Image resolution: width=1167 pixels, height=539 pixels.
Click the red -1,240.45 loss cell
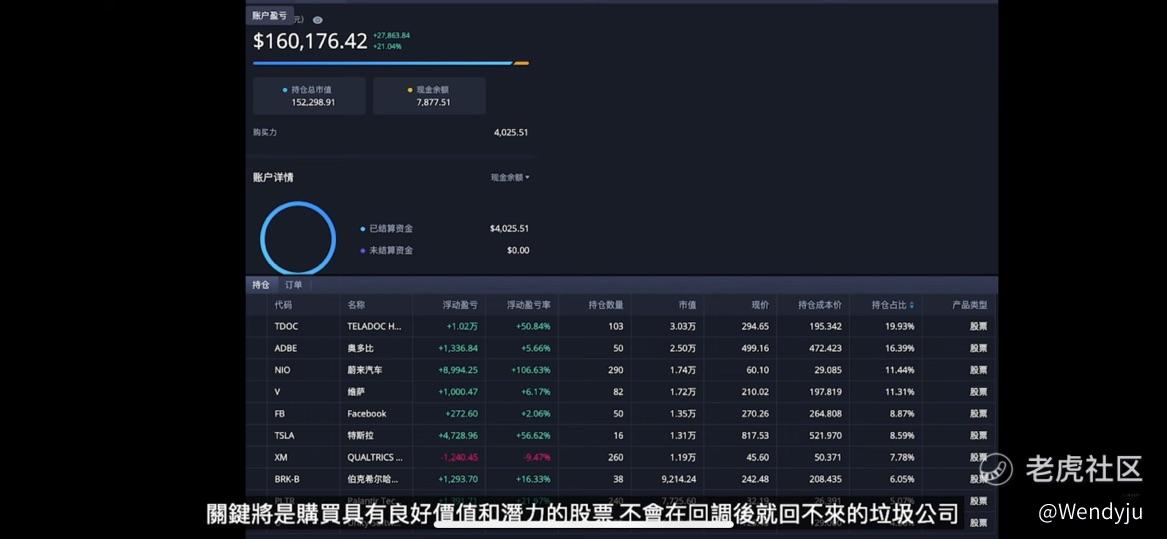(458, 457)
